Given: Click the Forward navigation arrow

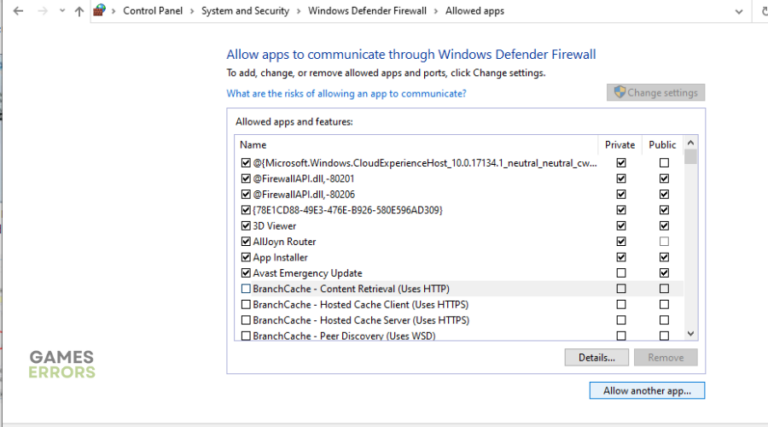Looking at the screenshot, I should click(x=40, y=11).
